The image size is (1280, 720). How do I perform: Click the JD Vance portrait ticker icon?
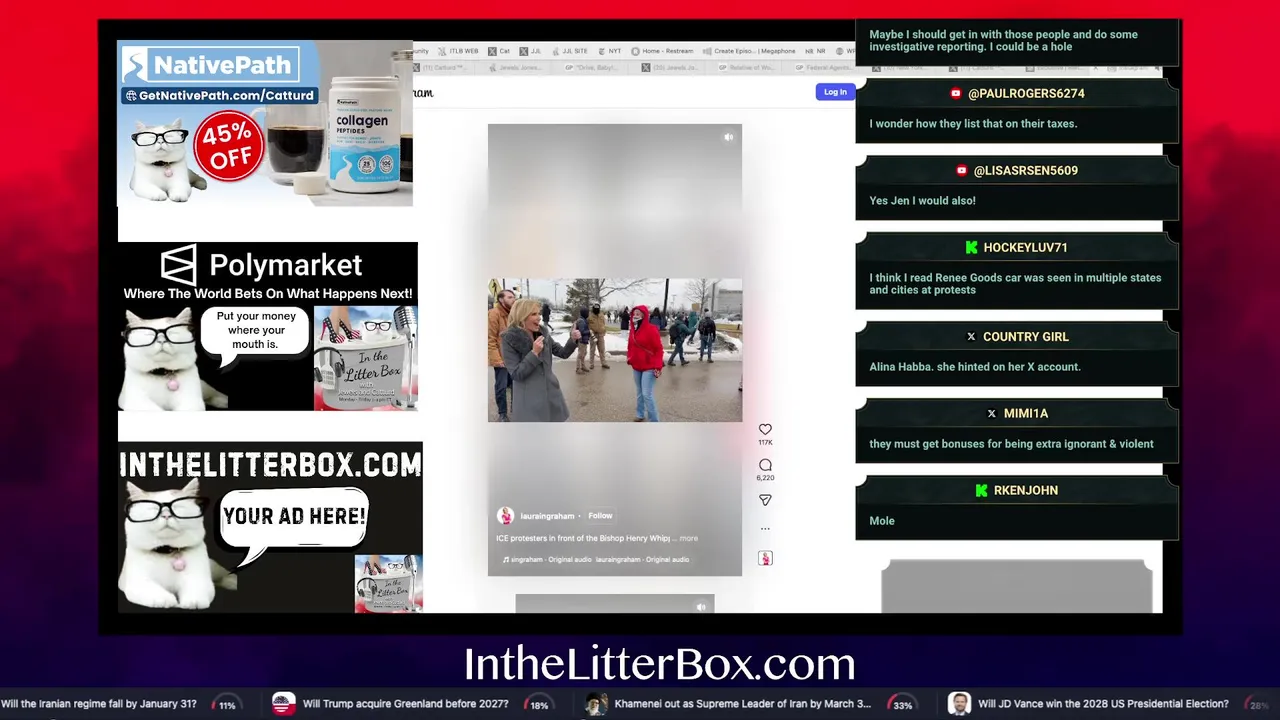click(959, 704)
